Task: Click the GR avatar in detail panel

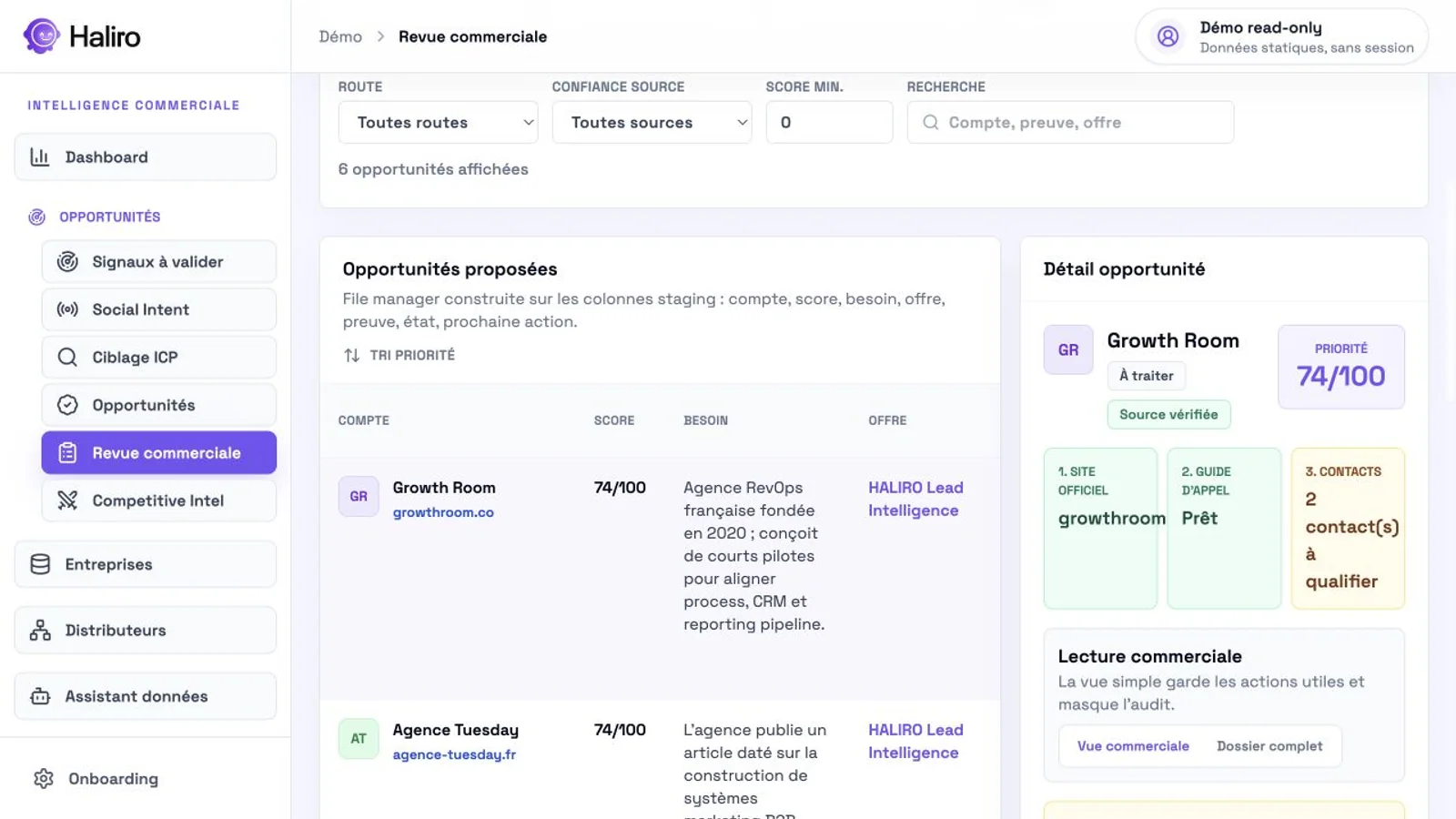Action: 1068,349
